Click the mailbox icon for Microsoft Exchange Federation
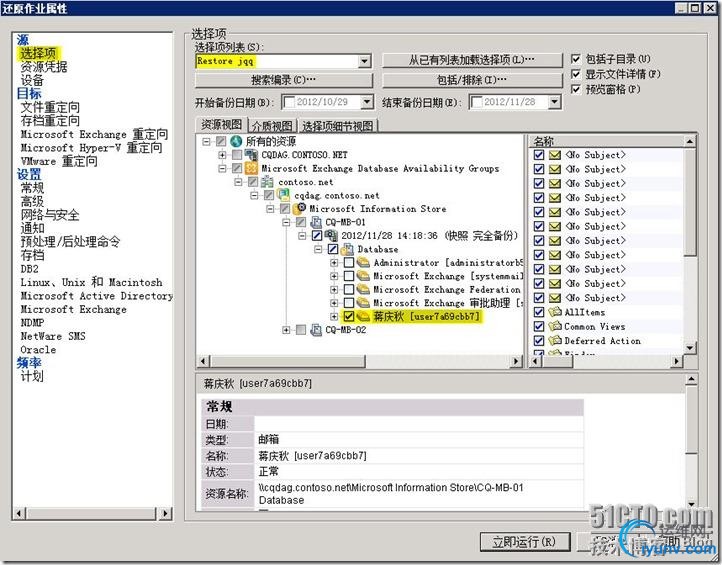Viewport: 722px width, 565px height. tap(364, 289)
